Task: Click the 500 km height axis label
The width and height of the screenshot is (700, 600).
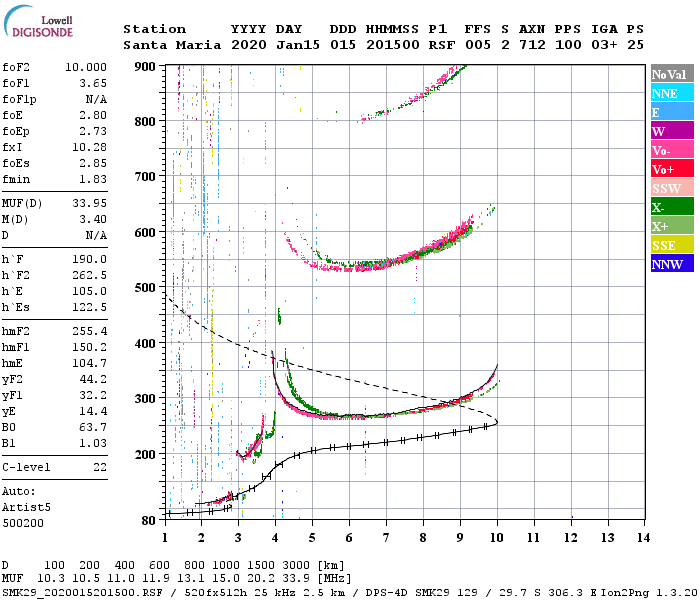Action: coord(145,288)
